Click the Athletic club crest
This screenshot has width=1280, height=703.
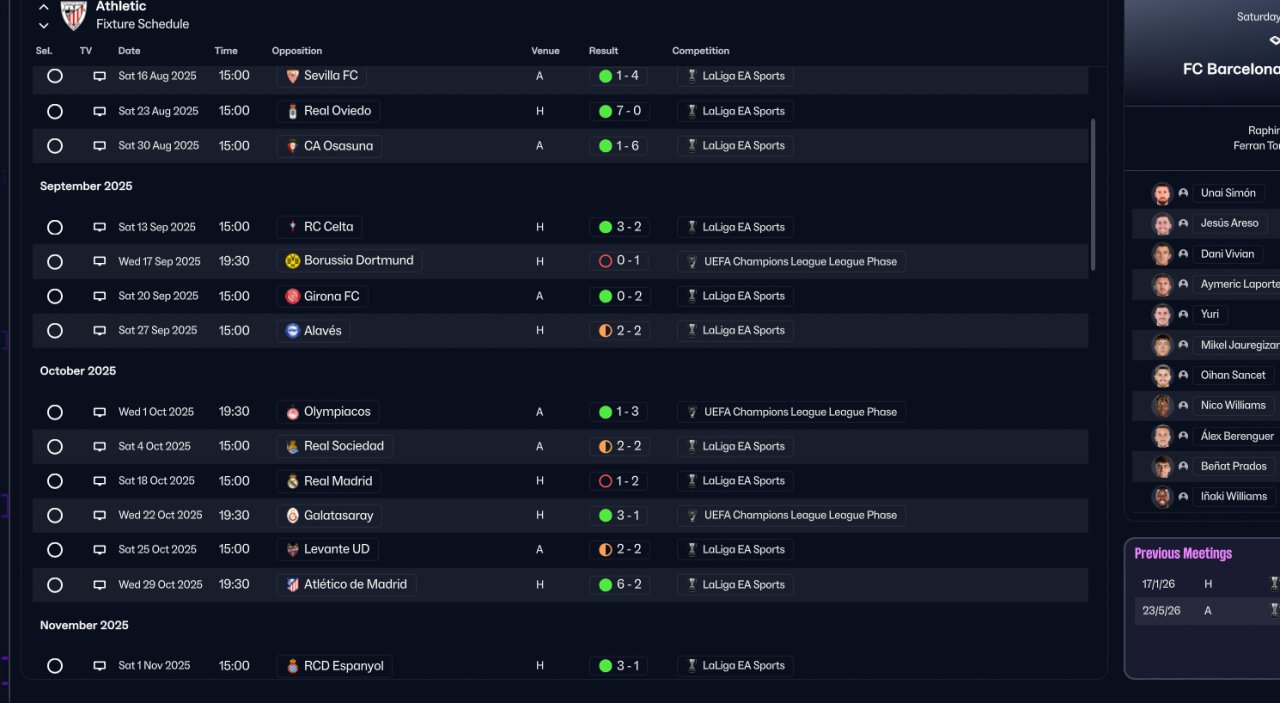click(x=74, y=15)
